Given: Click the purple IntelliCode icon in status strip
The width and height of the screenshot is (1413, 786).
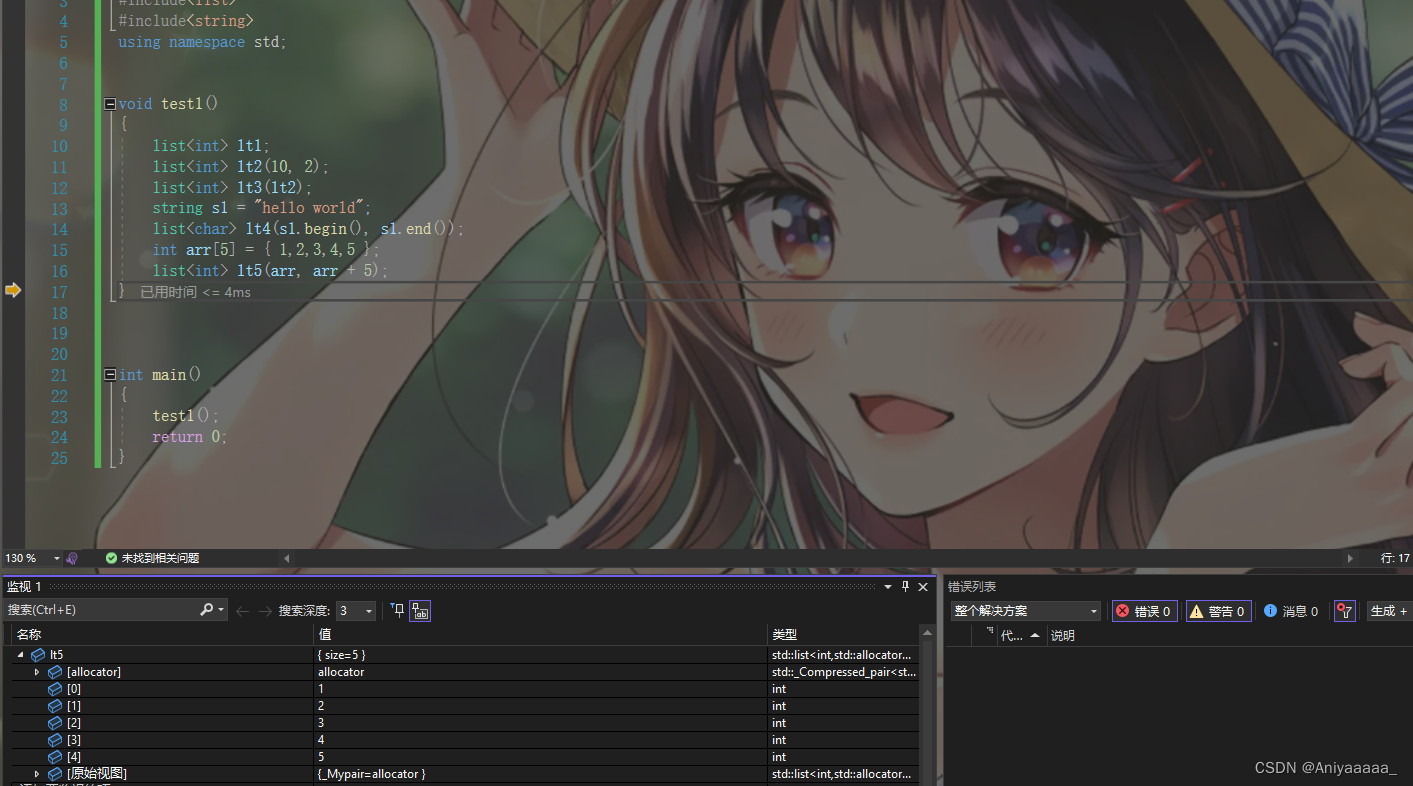Looking at the screenshot, I should point(72,558).
